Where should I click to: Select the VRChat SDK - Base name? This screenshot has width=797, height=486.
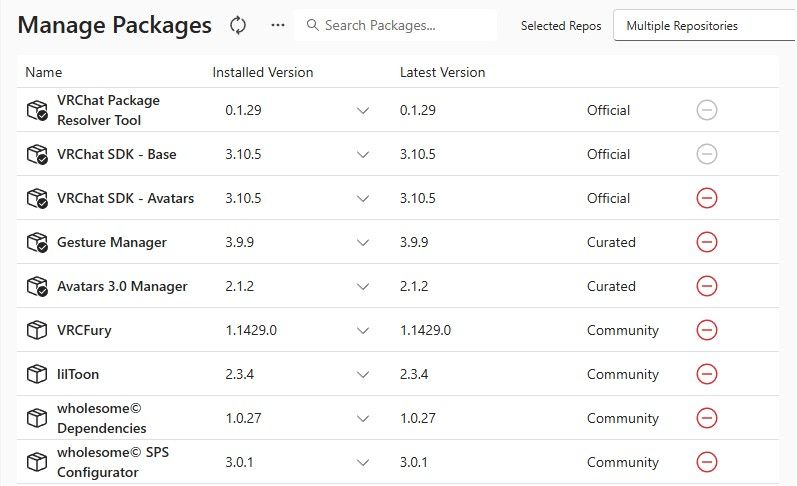pos(116,154)
